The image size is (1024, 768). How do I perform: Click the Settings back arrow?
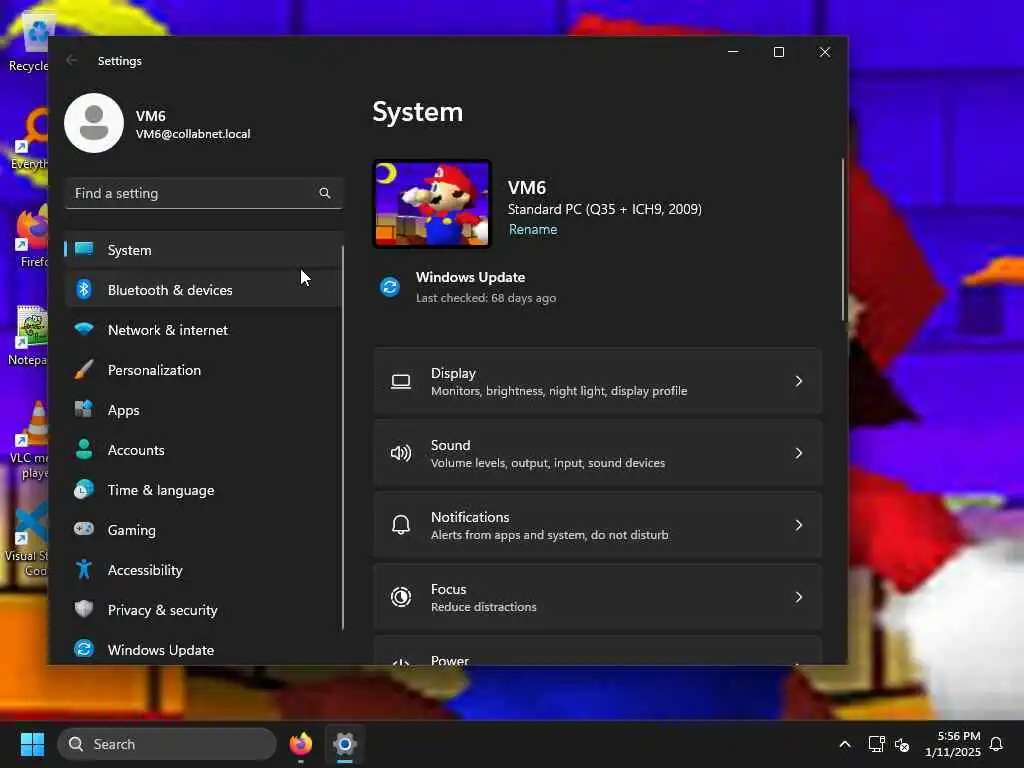(72, 60)
